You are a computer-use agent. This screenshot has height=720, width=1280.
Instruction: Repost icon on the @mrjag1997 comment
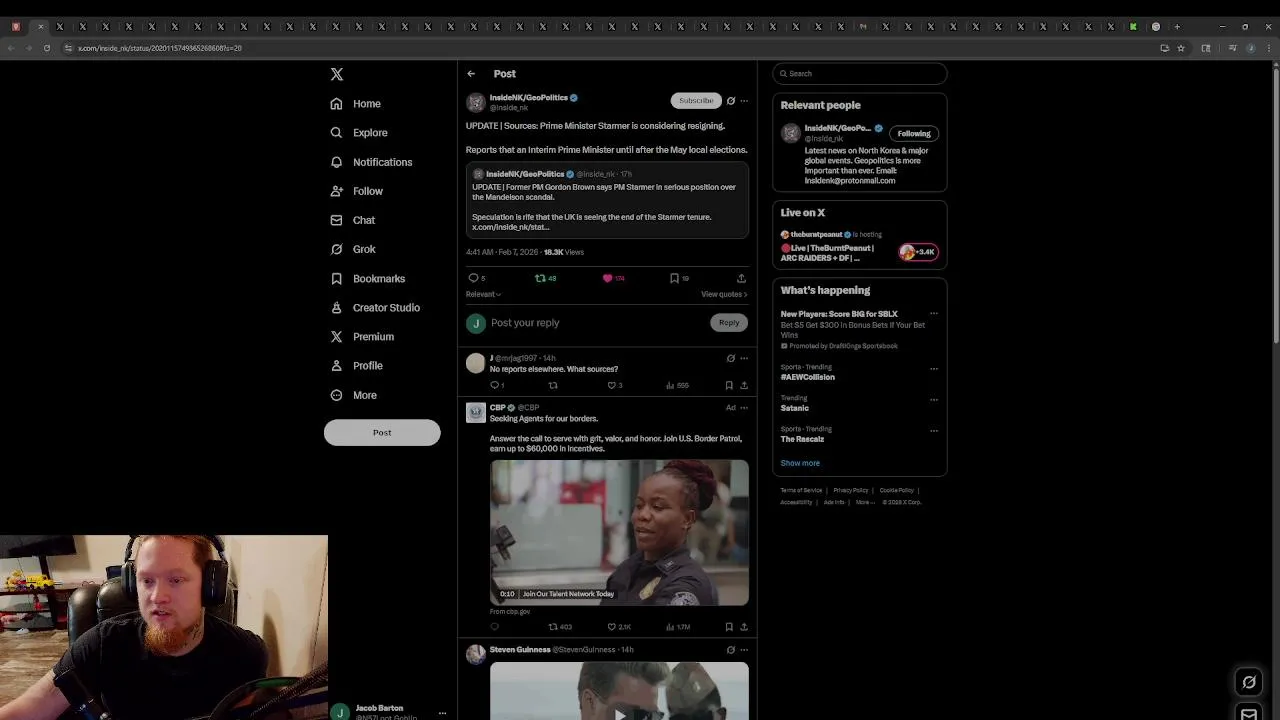[553, 385]
